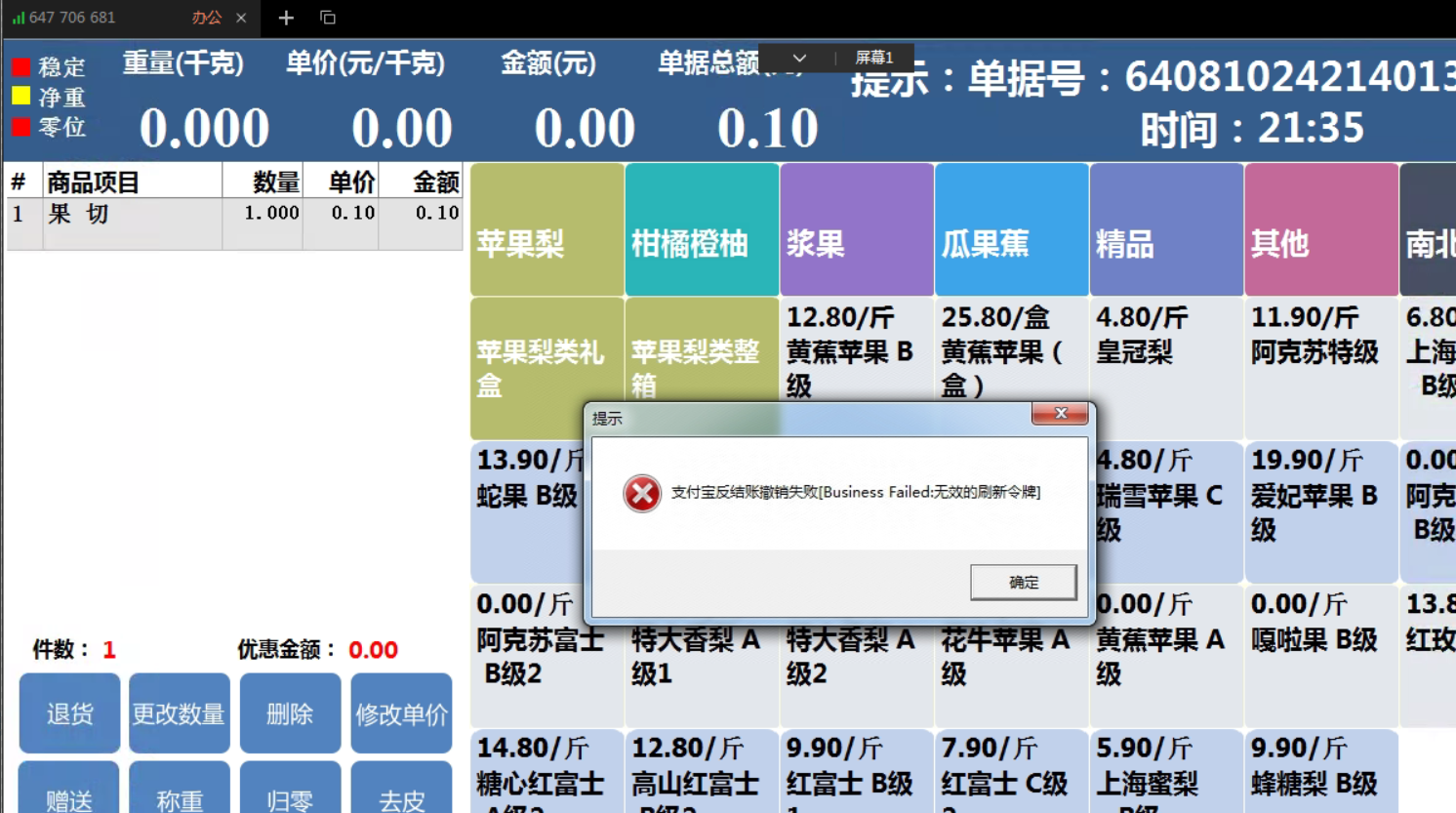Open a new tab with the plus icon
1456x813 pixels.
point(285,18)
